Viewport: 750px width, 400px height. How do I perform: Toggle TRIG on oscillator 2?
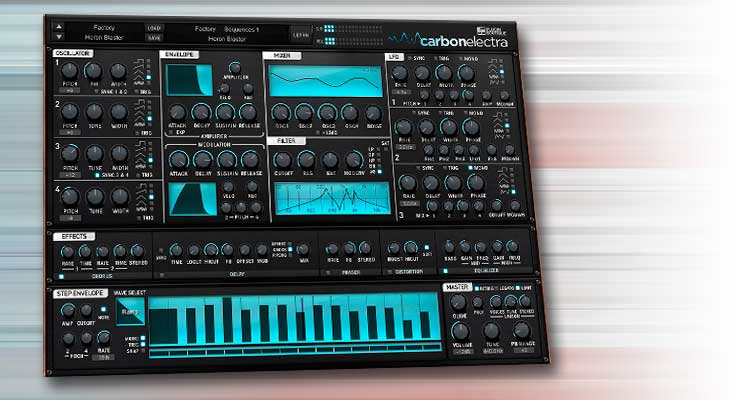(x=139, y=133)
